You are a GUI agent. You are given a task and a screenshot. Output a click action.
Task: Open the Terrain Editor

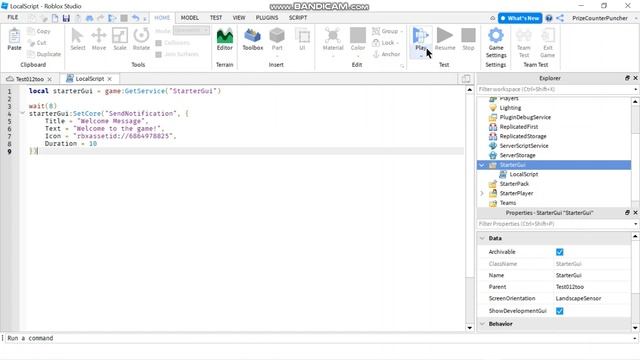(x=224, y=39)
